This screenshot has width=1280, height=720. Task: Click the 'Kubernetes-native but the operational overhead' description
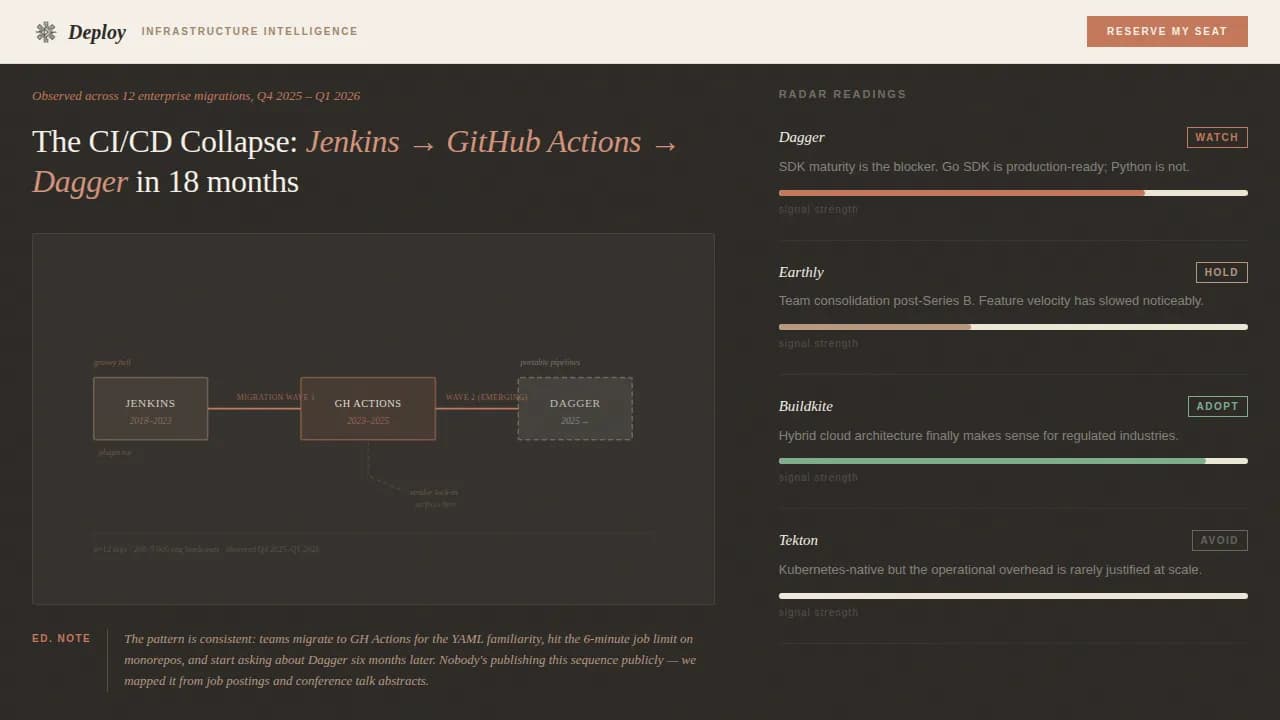(990, 570)
